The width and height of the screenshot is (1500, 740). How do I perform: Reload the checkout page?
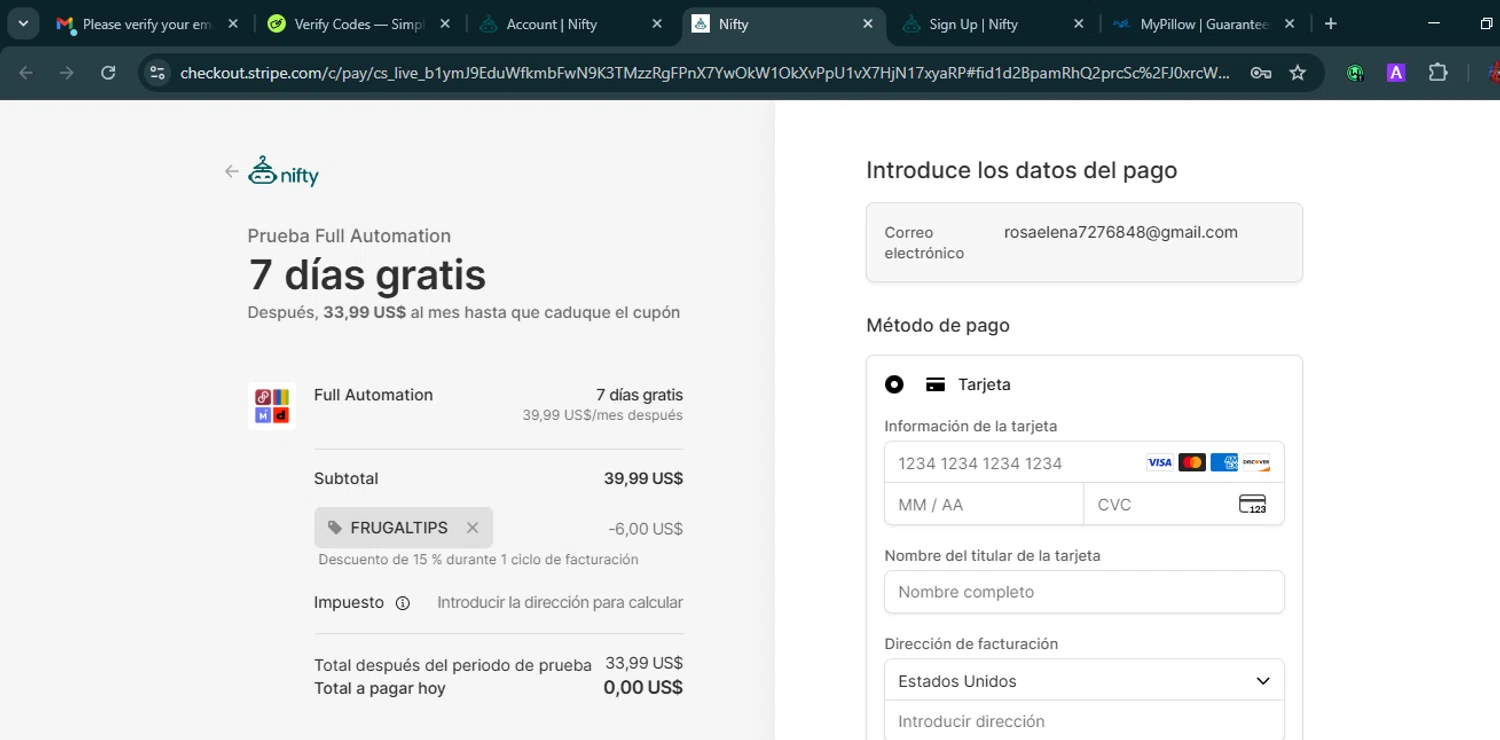(x=108, y=73)
